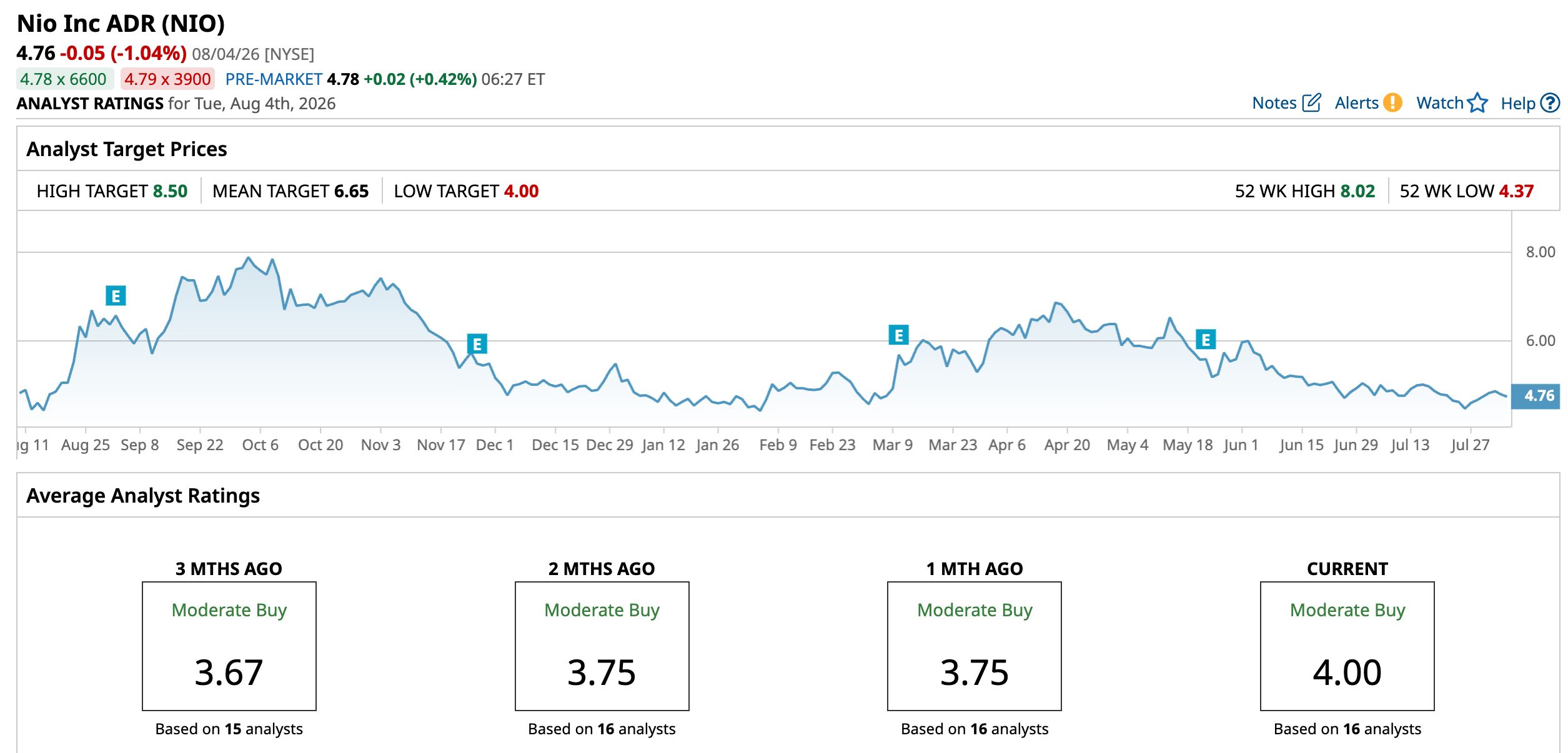
Task: Click the MEAN TARGET 6.65 value
Action: pos(351,191)
